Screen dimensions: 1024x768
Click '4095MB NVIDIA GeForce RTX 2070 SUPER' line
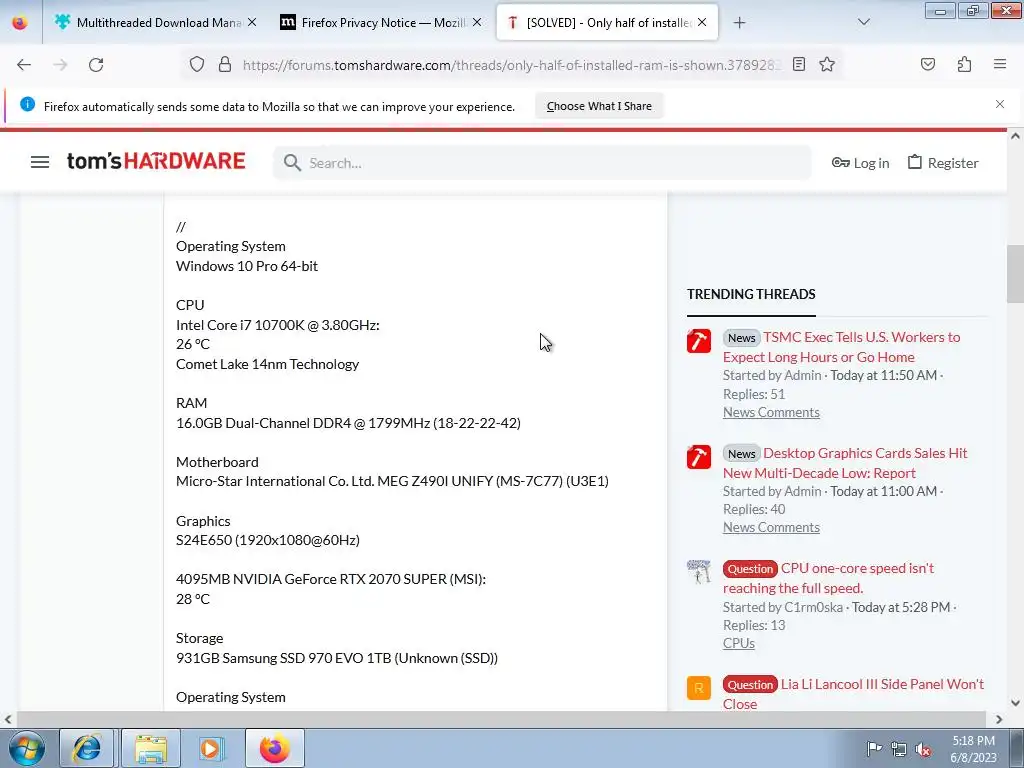(331, 579)
